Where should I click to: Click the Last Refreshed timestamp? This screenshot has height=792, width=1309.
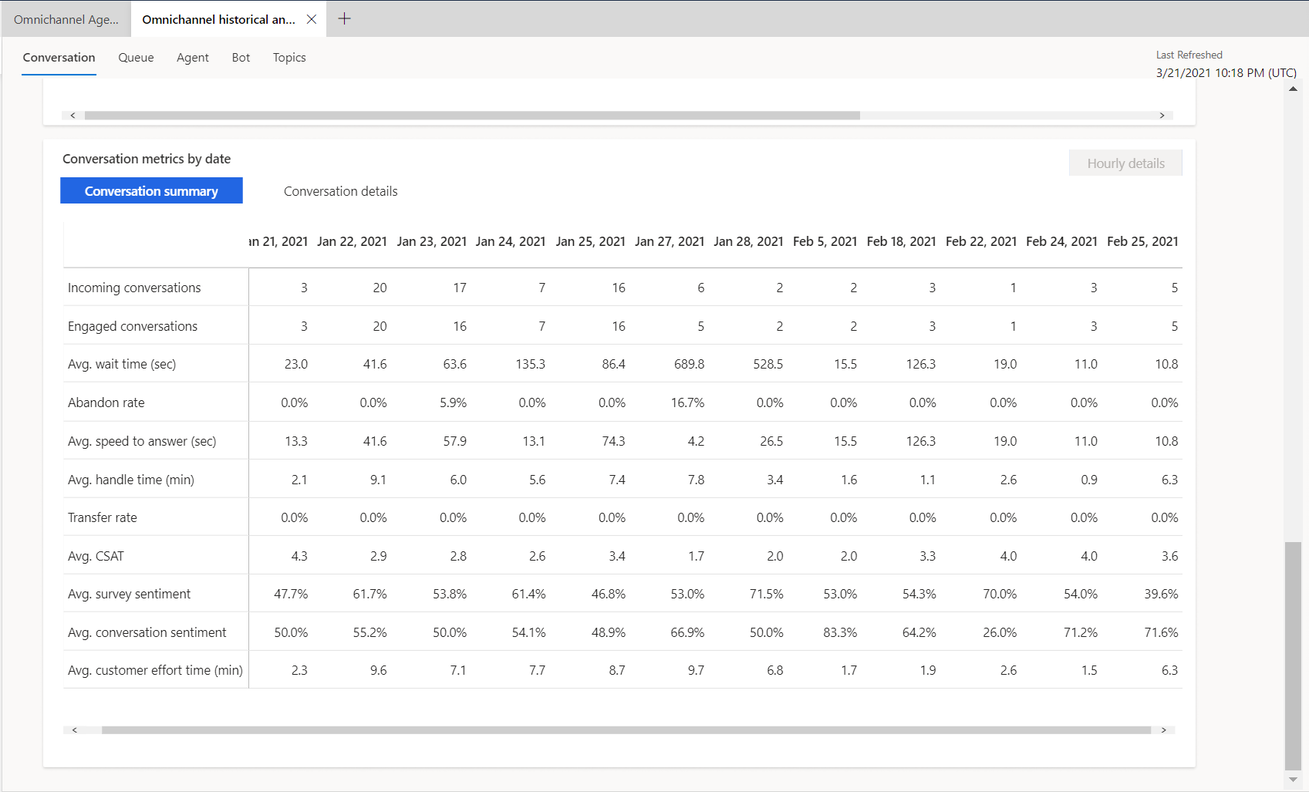pos(1226,73)
